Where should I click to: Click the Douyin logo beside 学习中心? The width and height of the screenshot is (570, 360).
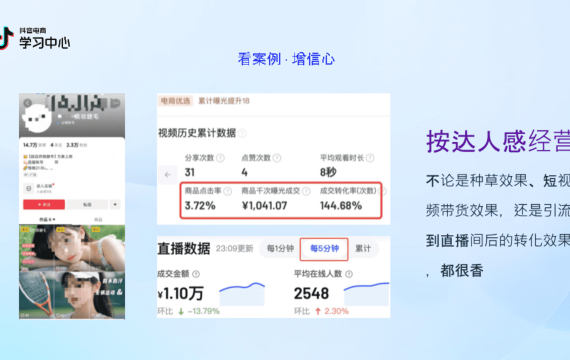(x=6, y=37)
